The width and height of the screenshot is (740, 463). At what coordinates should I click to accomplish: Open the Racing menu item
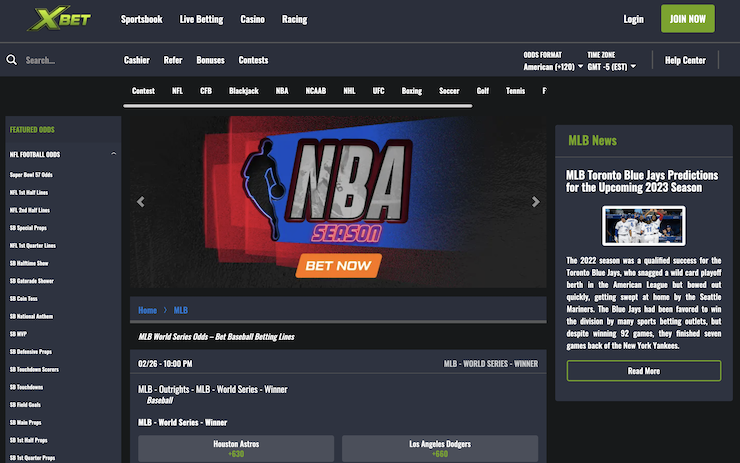click(x=294, y=19)
